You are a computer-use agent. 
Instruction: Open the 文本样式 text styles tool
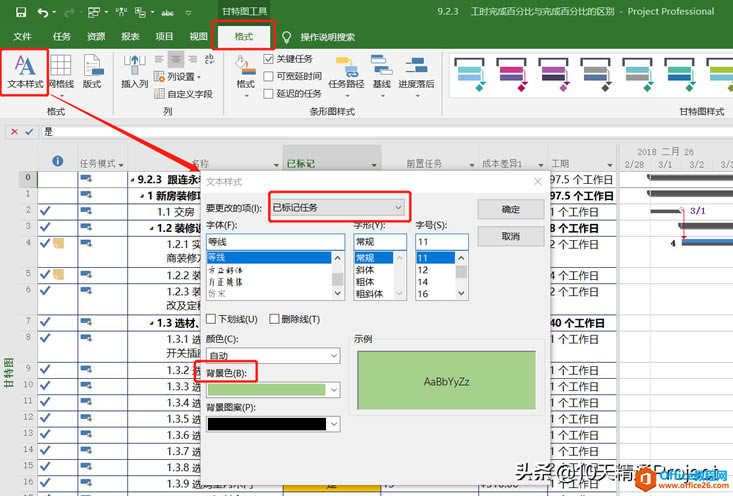click(25, 70)
